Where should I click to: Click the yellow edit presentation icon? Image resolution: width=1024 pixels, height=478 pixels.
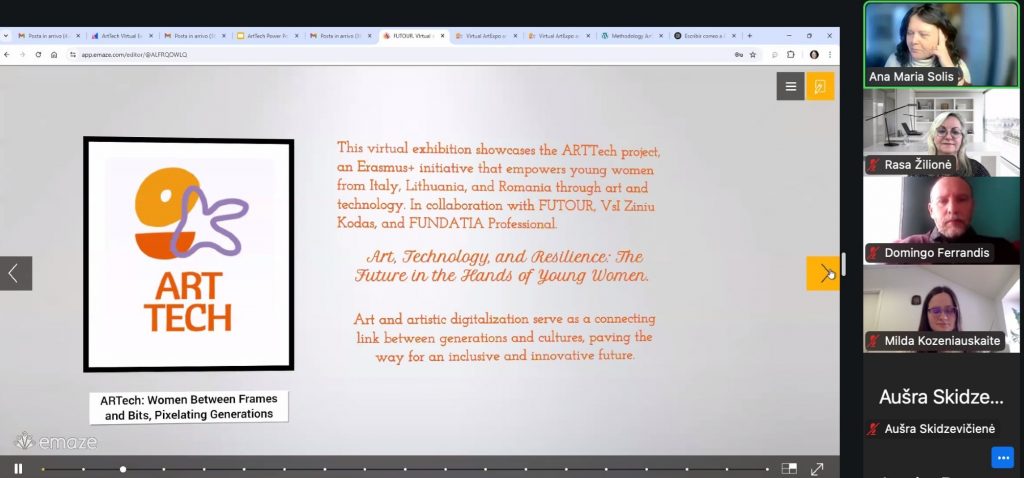click(820, 86)
